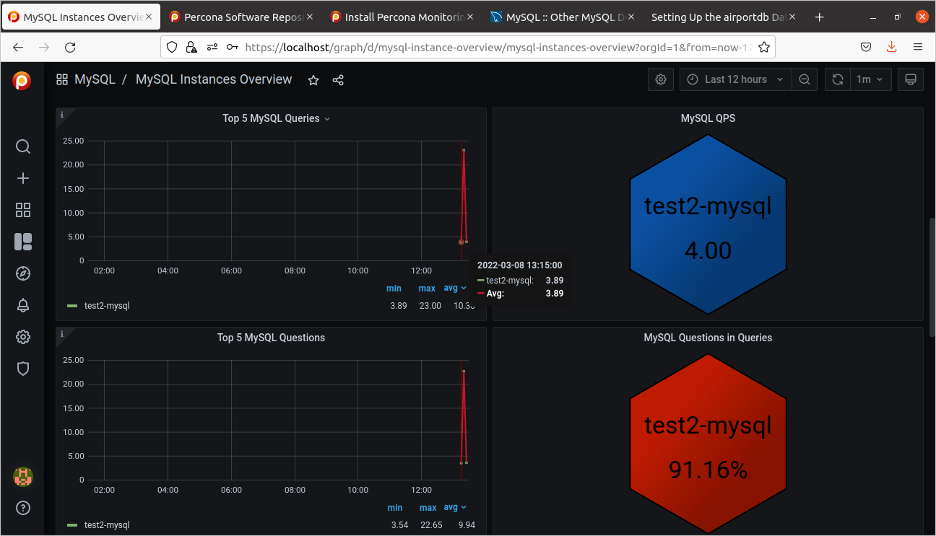Star the MySQL Instances Overview dashboard
This screenshot has width=936, height=536.
point(313,80)
